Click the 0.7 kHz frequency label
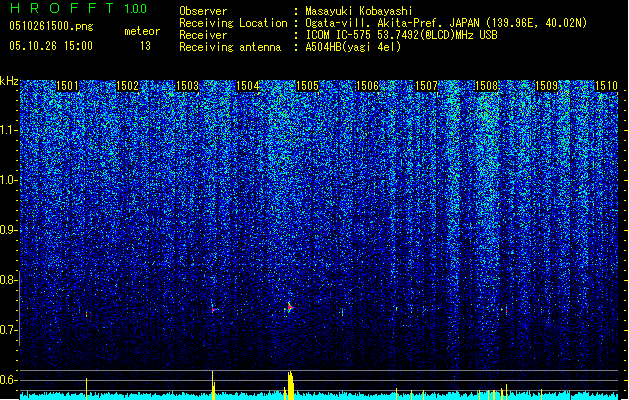Image resolution: width=629 pixels, height=400 pixels. [7, 330]
